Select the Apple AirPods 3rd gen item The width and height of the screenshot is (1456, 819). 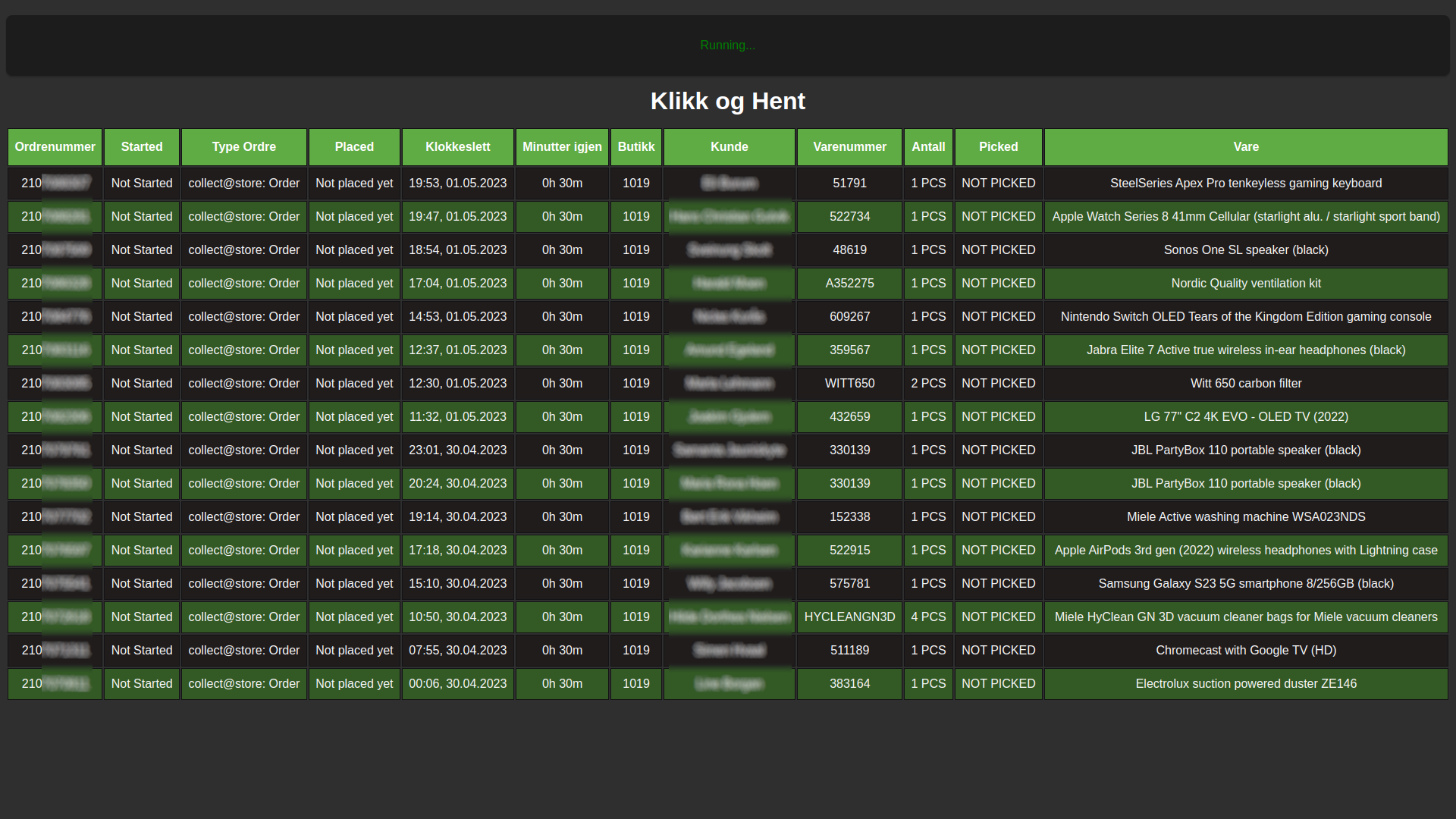pos(1246,551)
